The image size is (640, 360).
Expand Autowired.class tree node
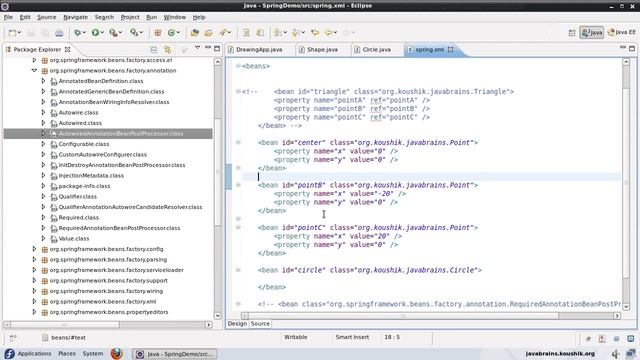[x=43, y=123]
